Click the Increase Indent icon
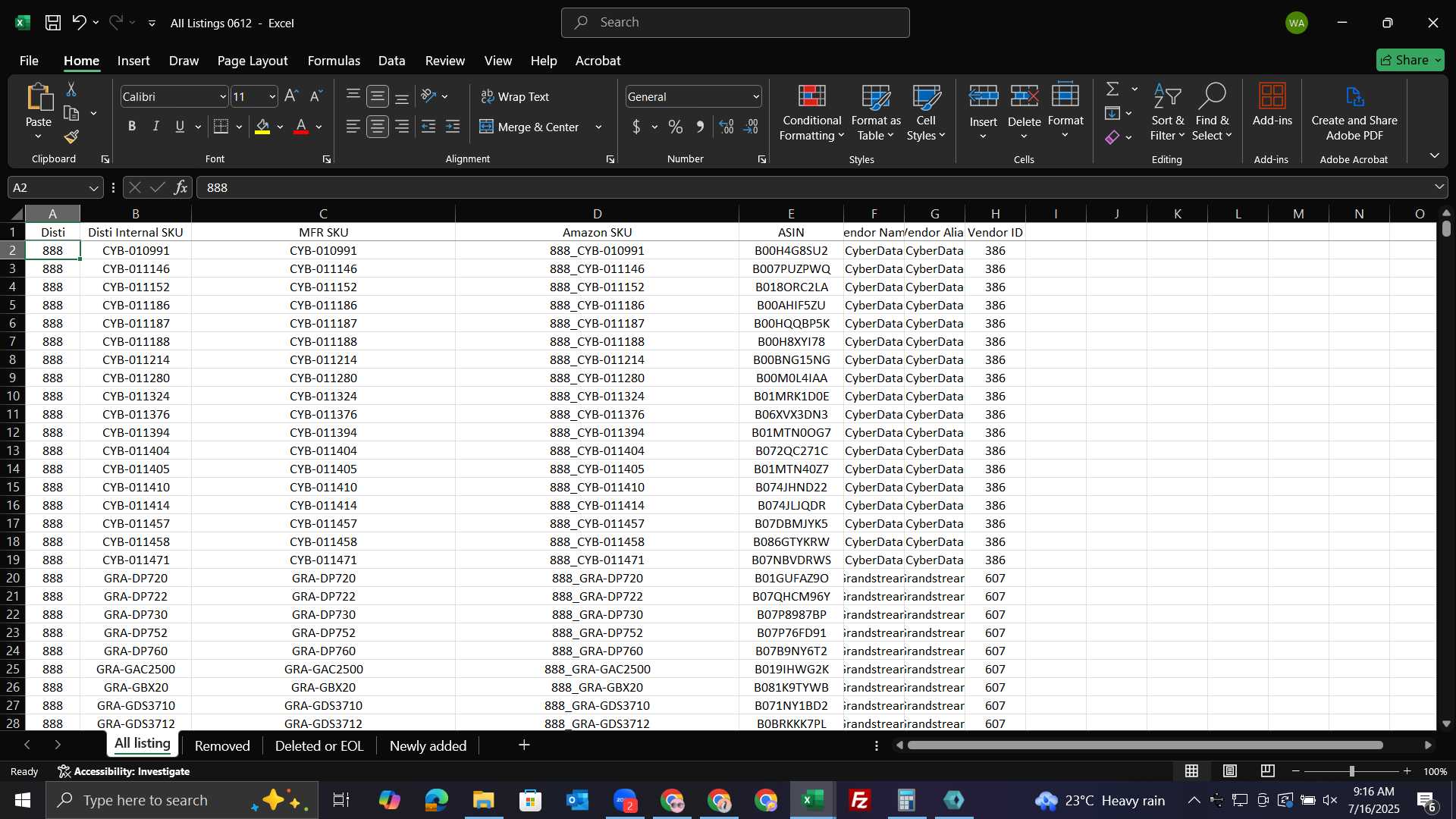The height and width of the screenshot is (819, 1456). [453, 127]
